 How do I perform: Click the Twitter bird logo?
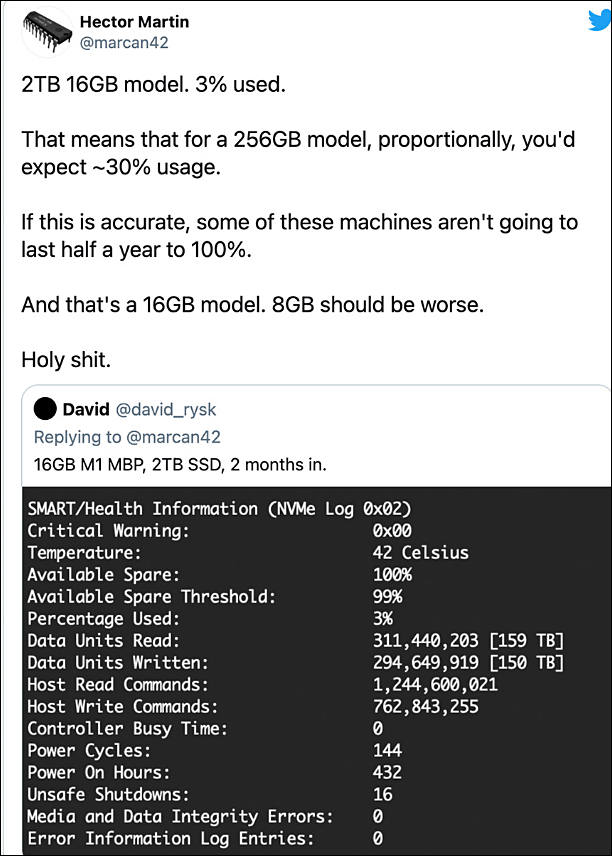pyautogui.click(x=599, y=21)
